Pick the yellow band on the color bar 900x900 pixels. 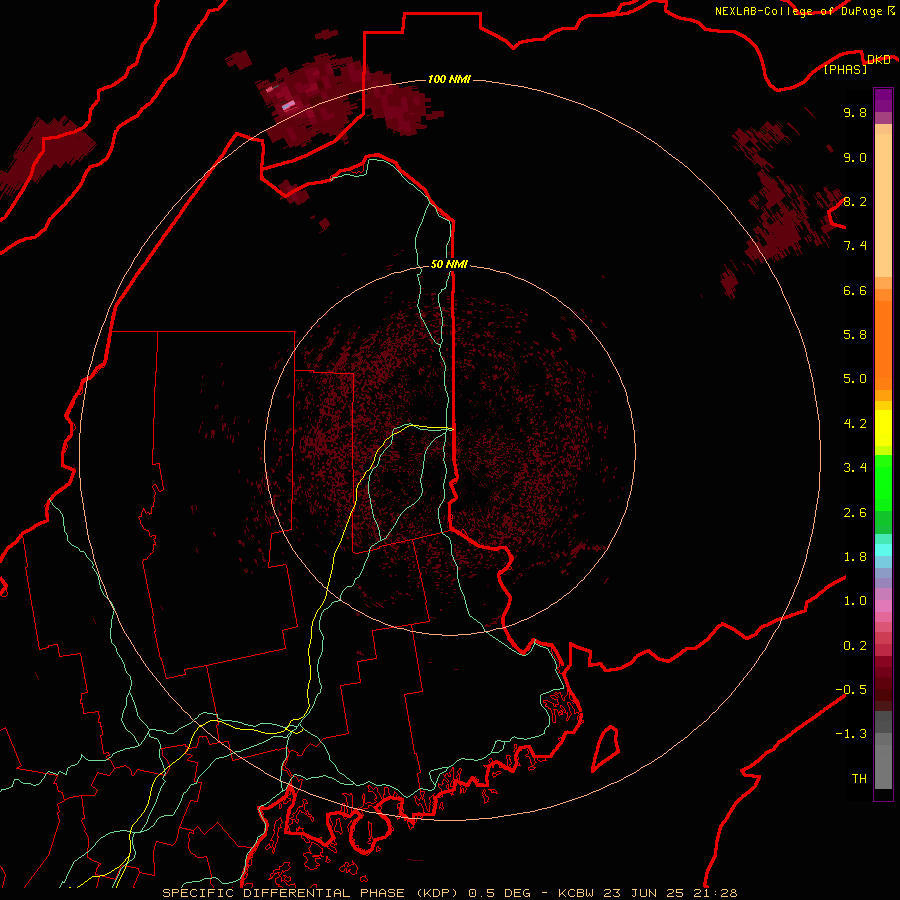(x=883, y=428)
